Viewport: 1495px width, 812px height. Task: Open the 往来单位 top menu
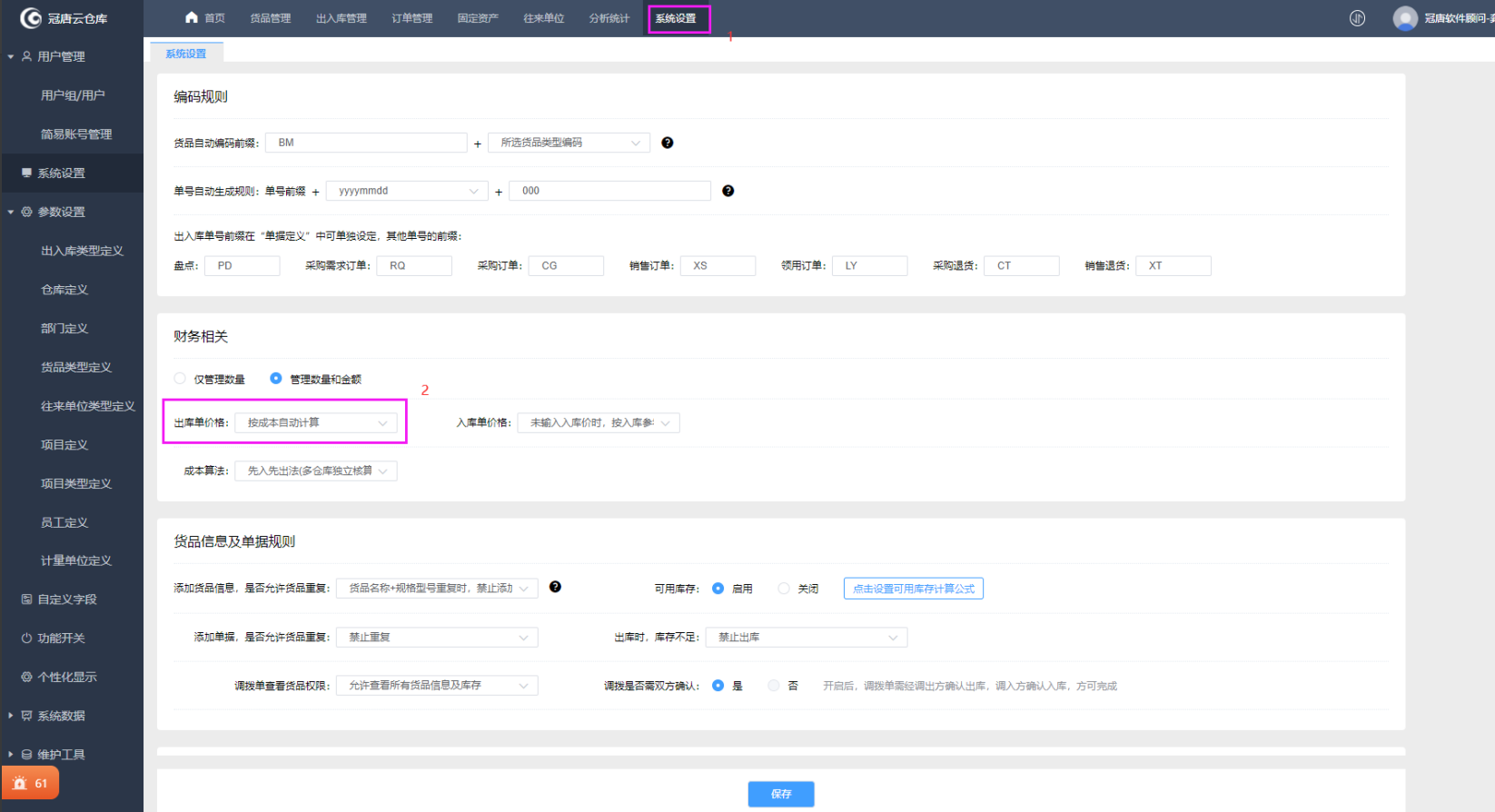[x=544, y=18]
